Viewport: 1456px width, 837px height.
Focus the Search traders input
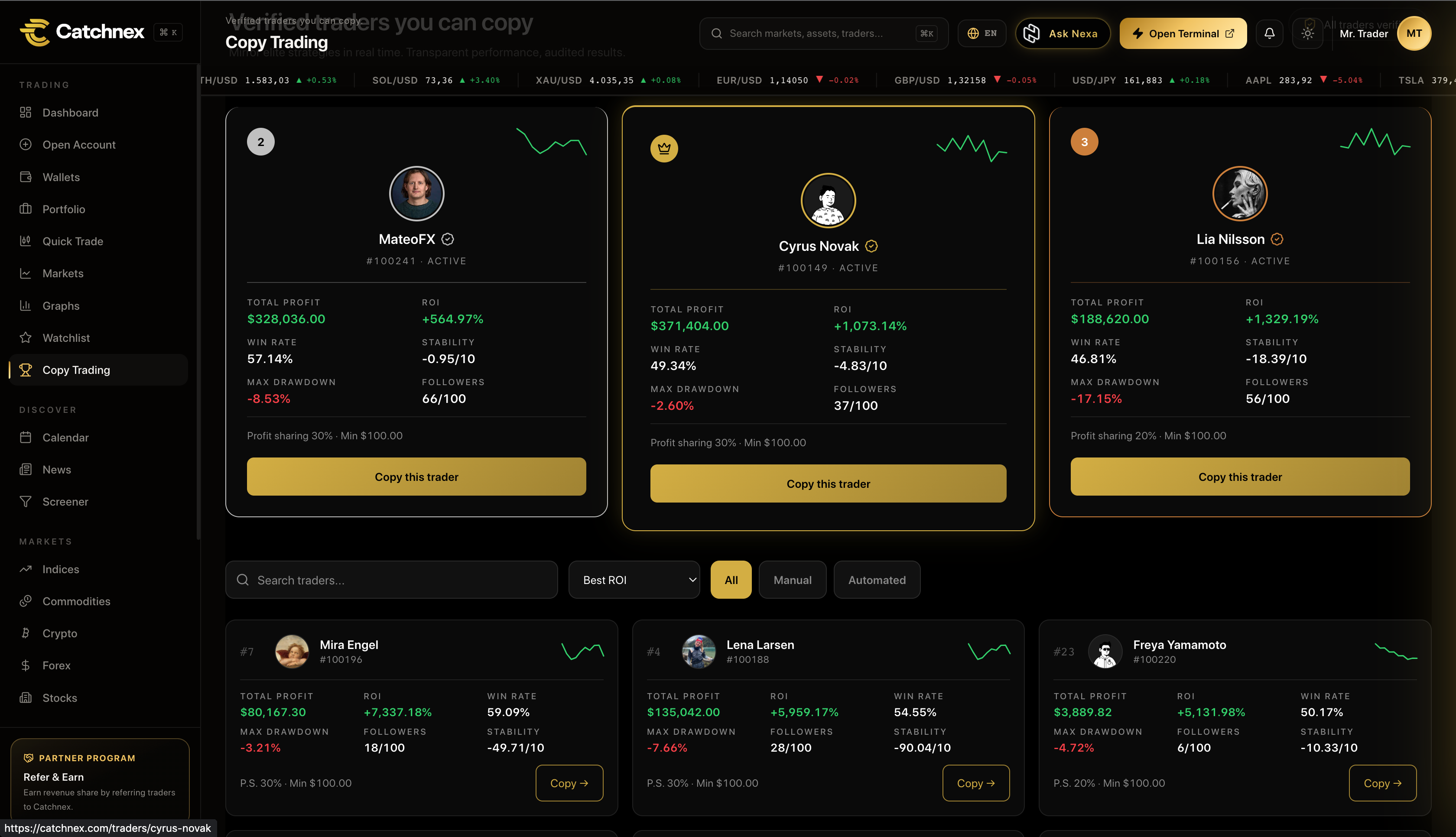point(391,580)
